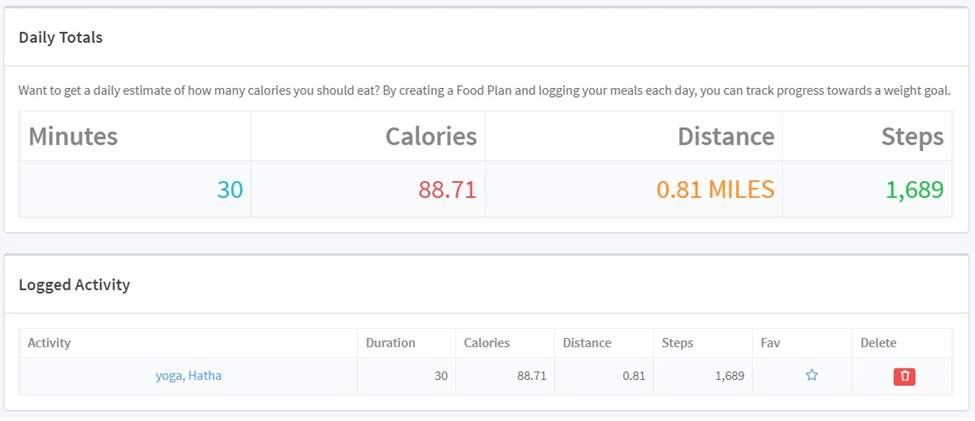
Task: Select the large Calories header in Daily Totals
Action: [x=431, y=136]
